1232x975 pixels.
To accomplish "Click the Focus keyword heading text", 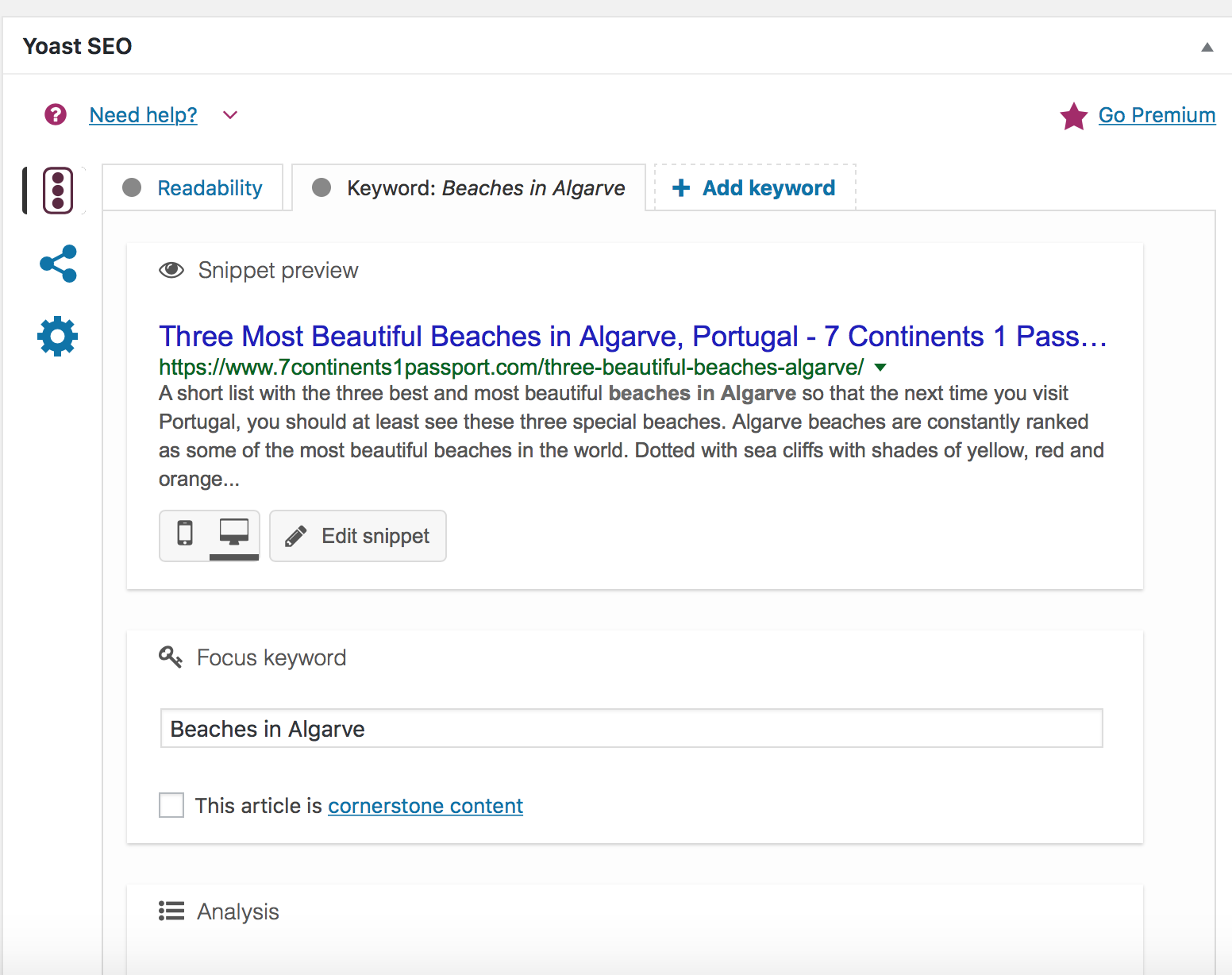I will point(271,657).
